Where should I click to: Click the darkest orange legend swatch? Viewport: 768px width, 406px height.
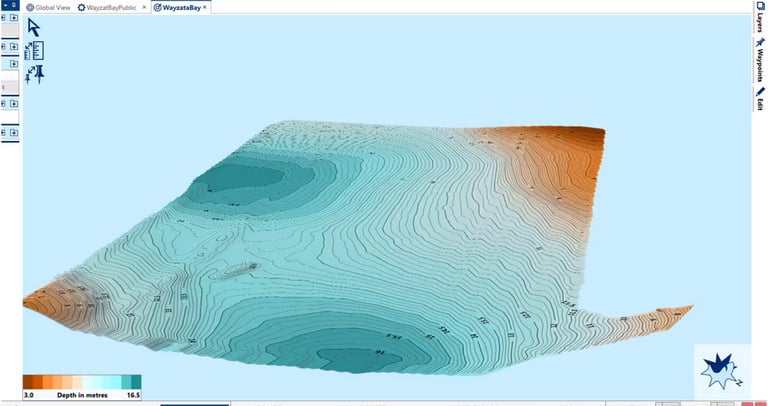coord(28,382)
